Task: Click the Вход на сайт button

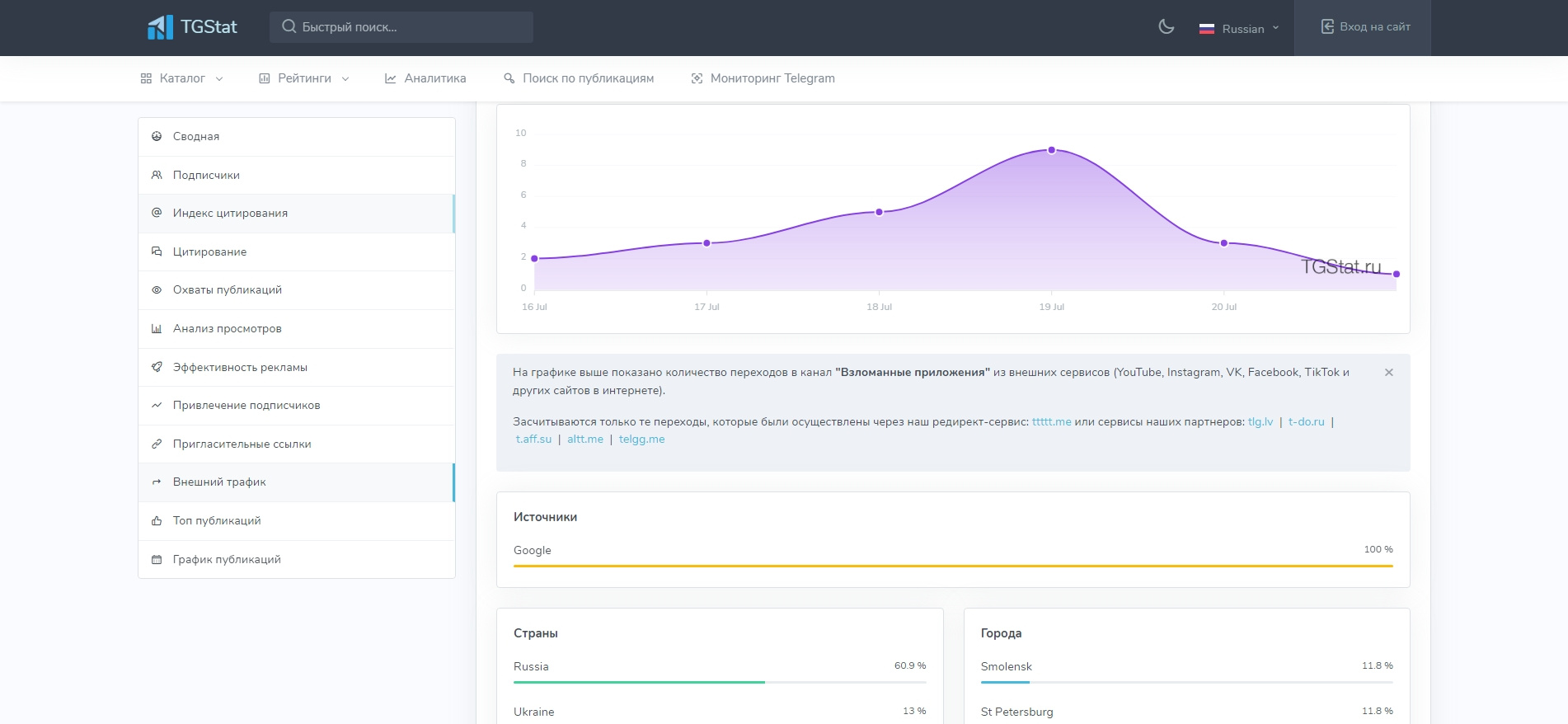Action: [x=1365, y=27]
